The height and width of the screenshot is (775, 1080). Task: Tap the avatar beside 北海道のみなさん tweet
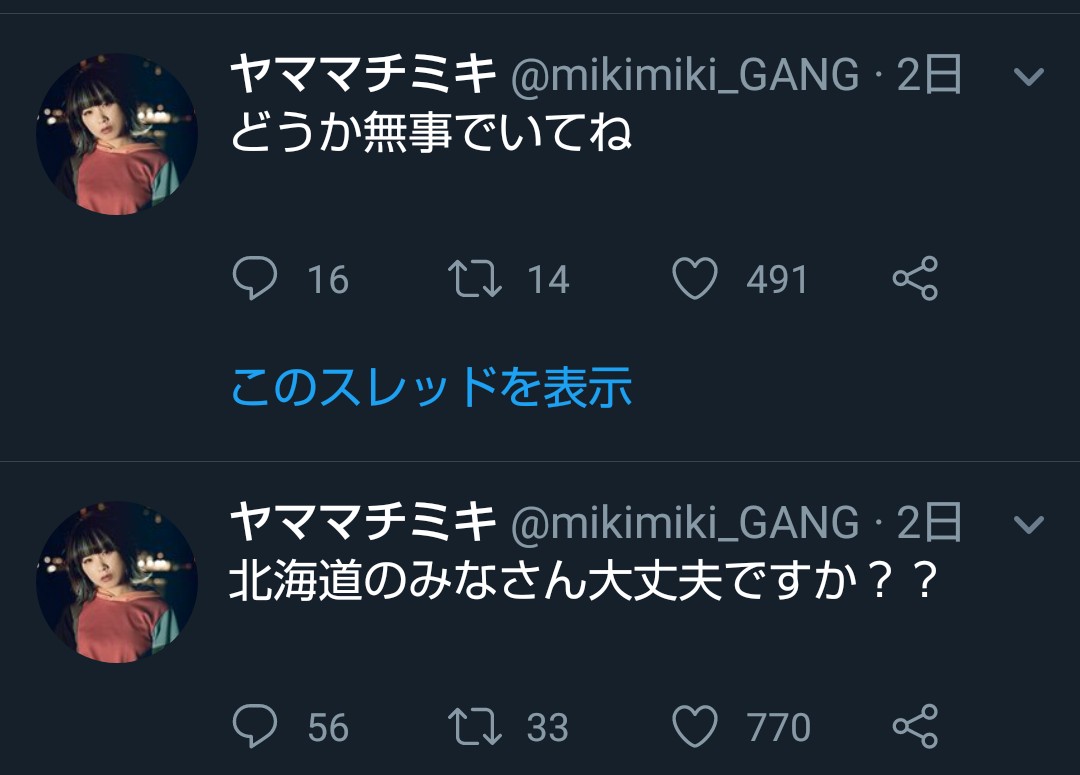tap(117, 582)
